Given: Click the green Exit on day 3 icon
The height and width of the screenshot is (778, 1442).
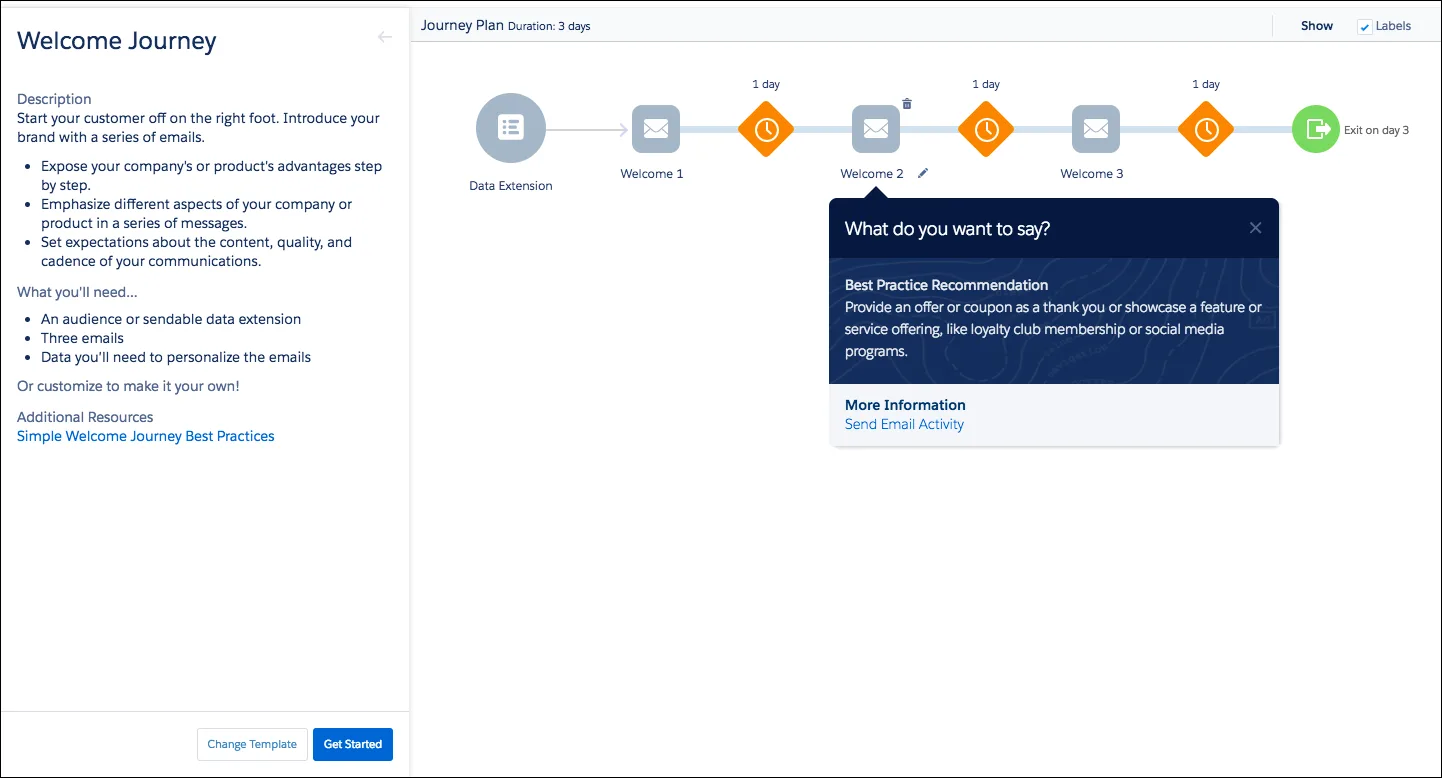Looking at the screenshot, I should tap(1316, 129).
